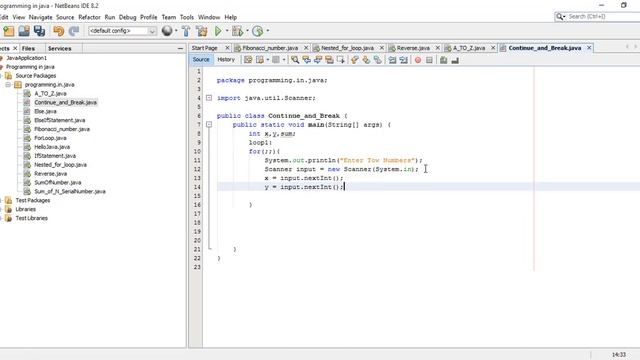This screenshot has width=640, height=360.
Task: Toggle Bookmark on current line
Action: coord(377,60)
